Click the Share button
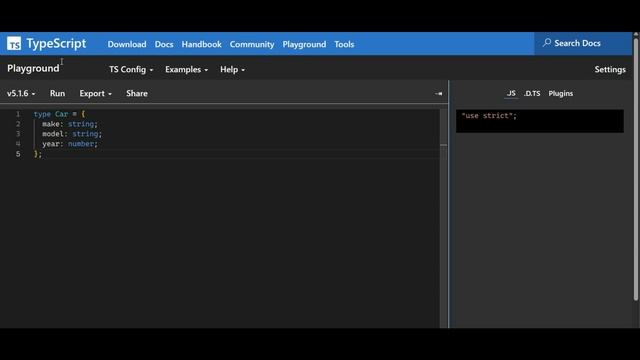The height and width of the screenshot is (360, 640). point(137,93)
